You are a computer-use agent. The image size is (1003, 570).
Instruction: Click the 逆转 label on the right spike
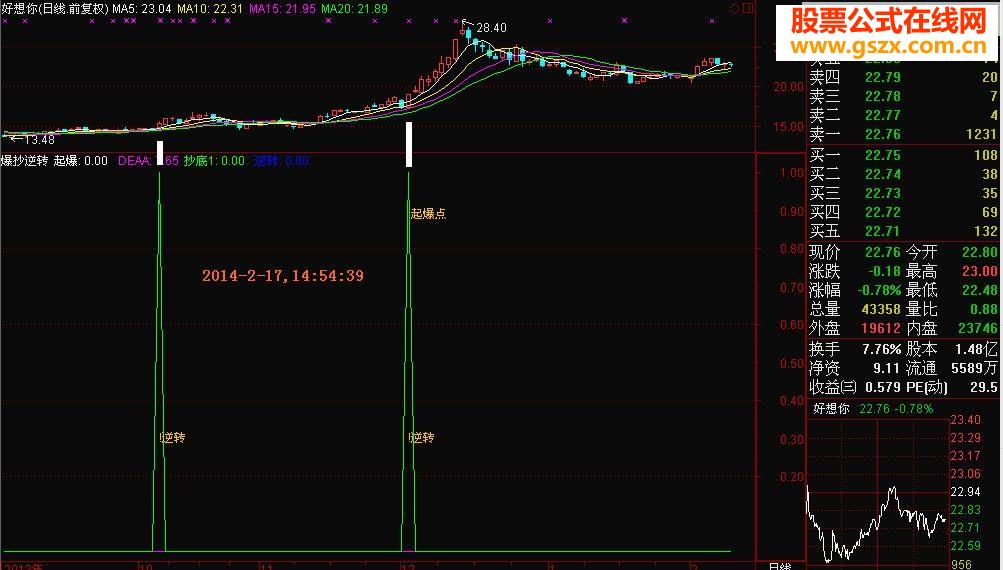[x=422, y=438]
